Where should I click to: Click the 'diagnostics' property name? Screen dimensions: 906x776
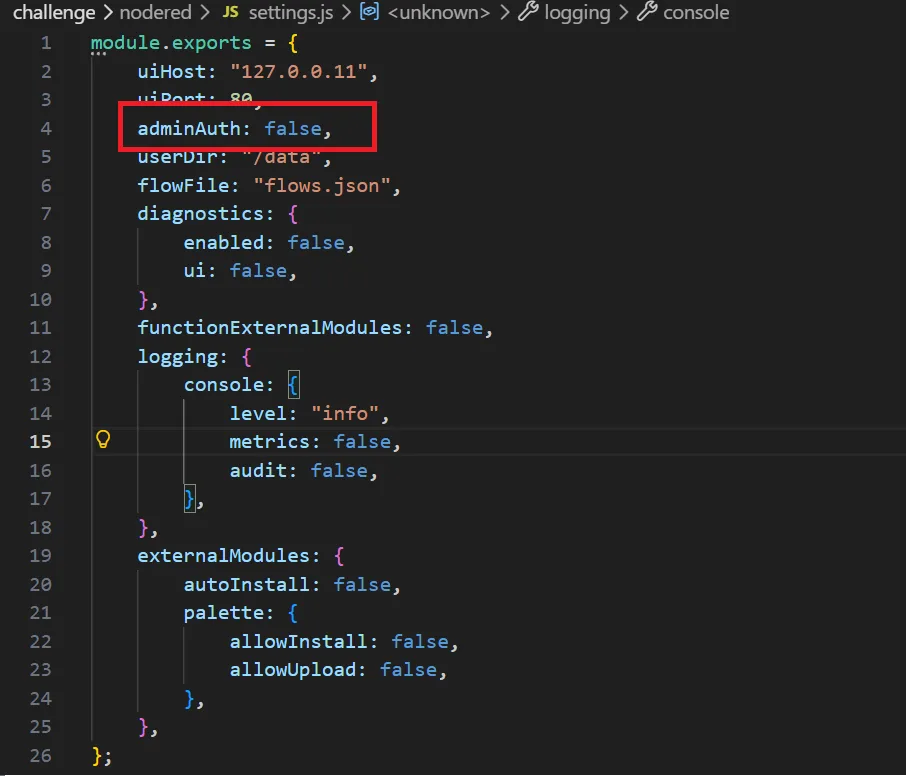tap(200, 214)
